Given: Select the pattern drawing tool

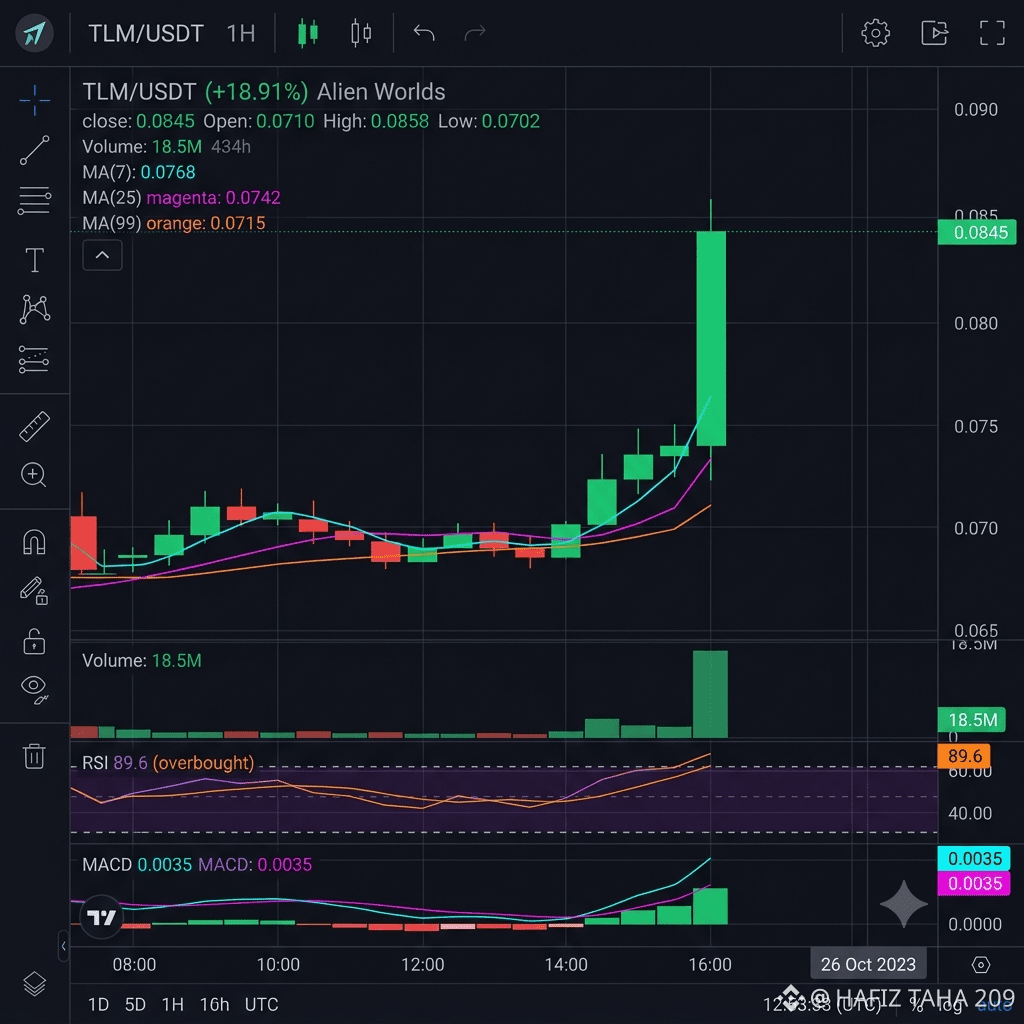Looking at the screenshot, I should coord(34,309).
